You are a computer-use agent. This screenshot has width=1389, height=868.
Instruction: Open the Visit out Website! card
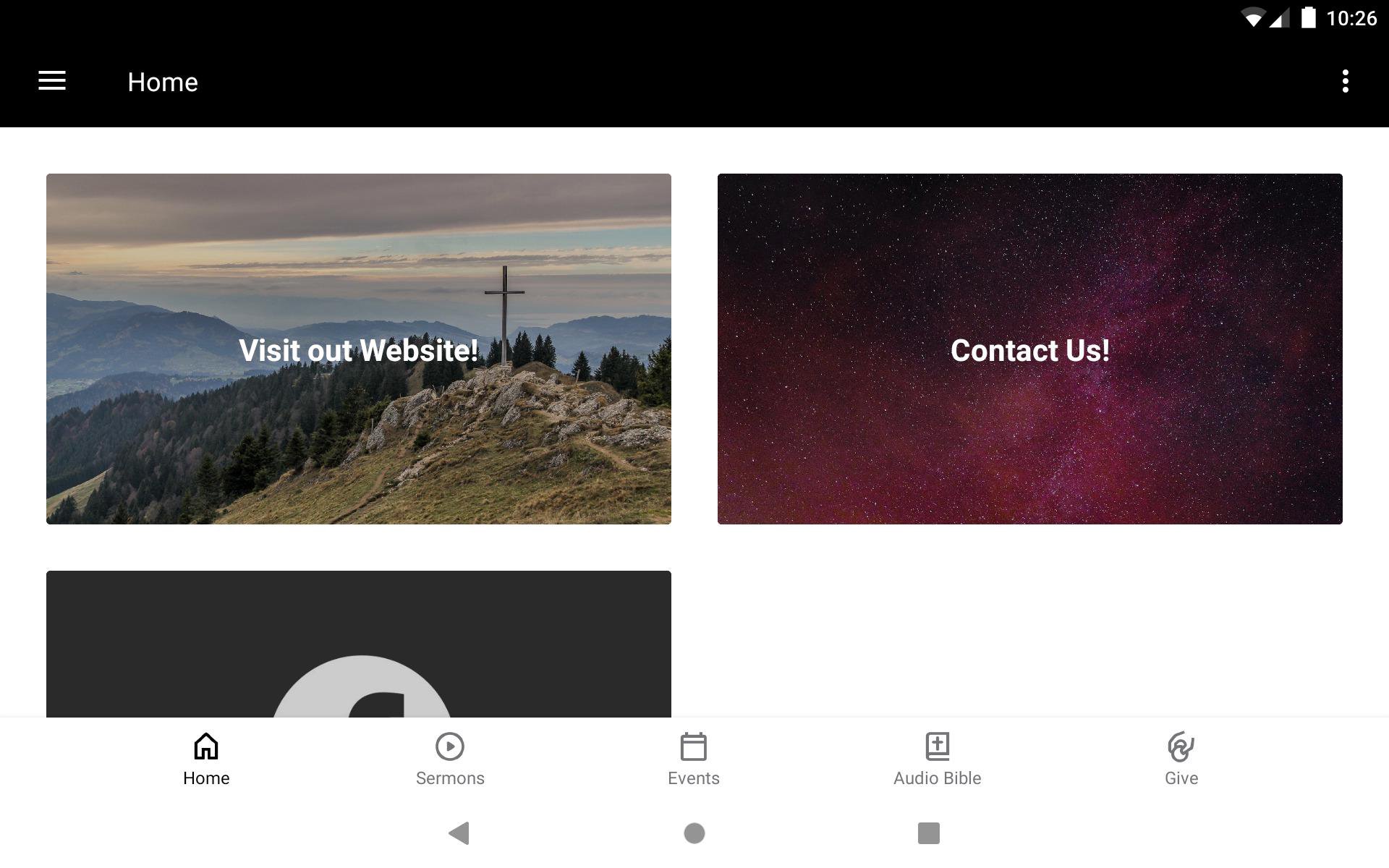[x=359, y=349]
